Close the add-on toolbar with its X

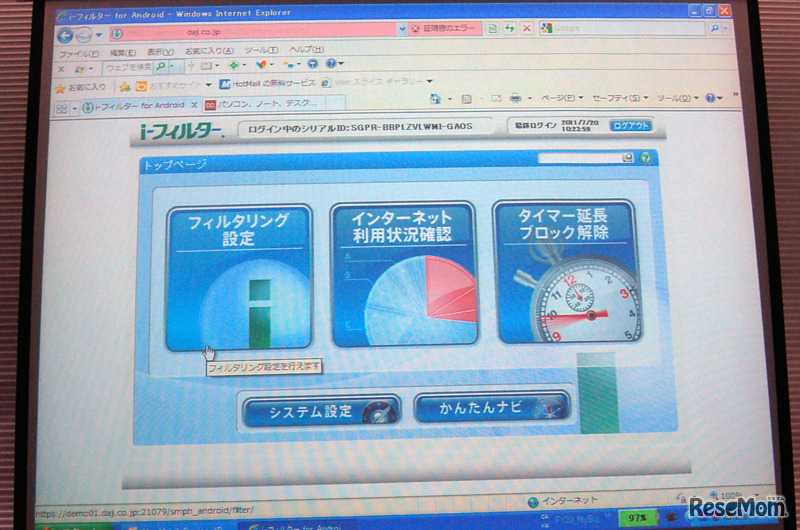(61, 69)
